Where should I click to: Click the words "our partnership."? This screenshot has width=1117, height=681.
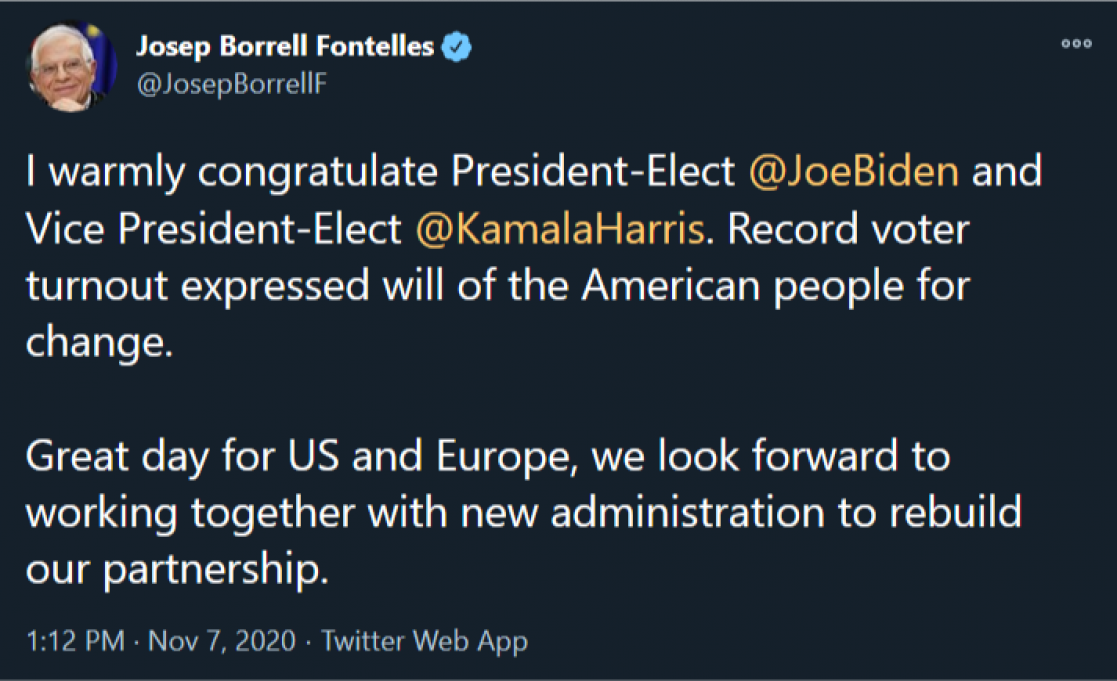[x=177, y=571]
